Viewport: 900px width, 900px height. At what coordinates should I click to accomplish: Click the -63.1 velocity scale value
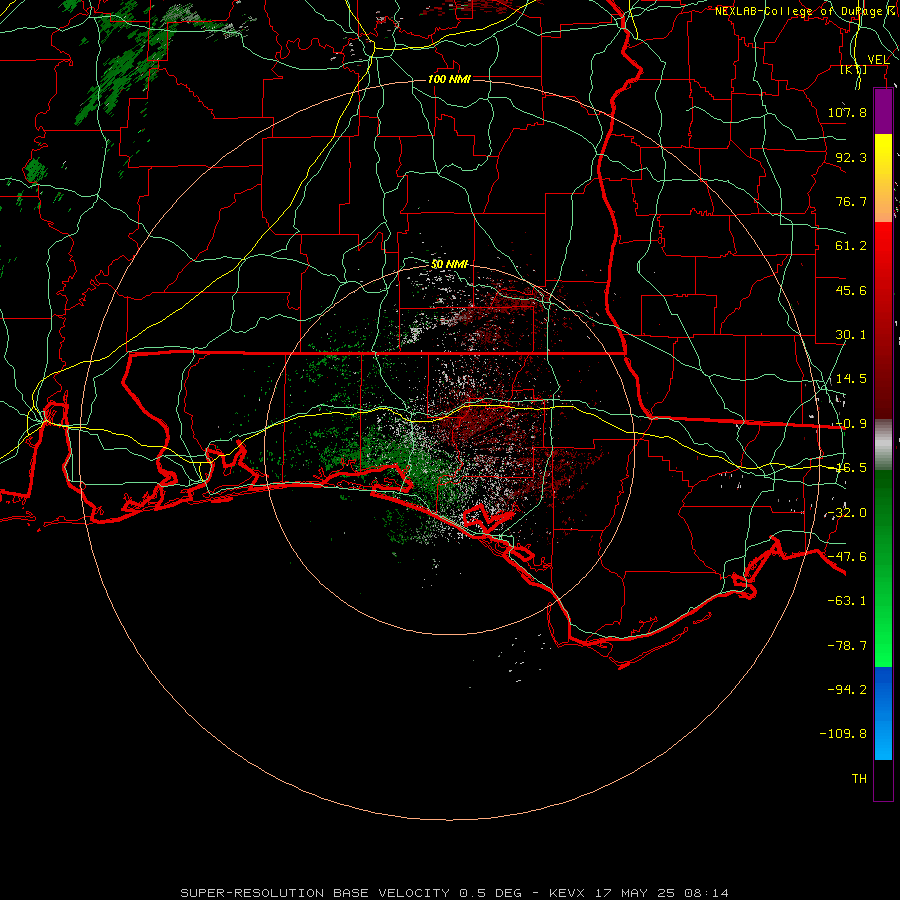[x=847, y=601]
